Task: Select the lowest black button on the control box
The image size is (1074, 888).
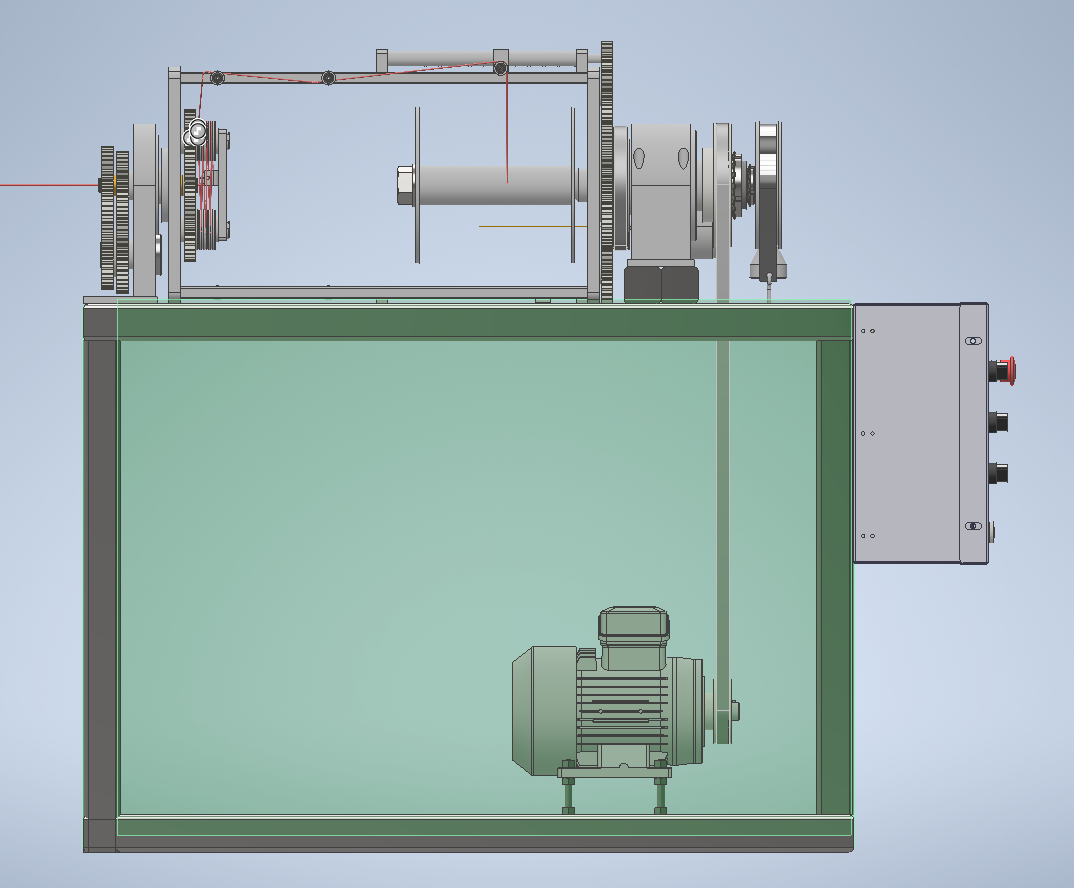Action: 999,473
